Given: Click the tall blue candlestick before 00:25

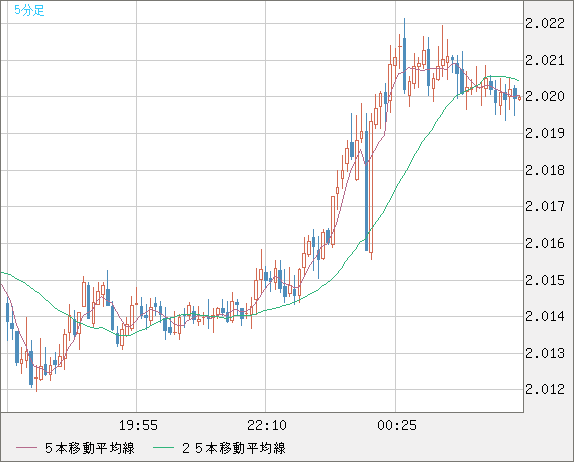Looking at the screenshot, I should pos(366,190).
